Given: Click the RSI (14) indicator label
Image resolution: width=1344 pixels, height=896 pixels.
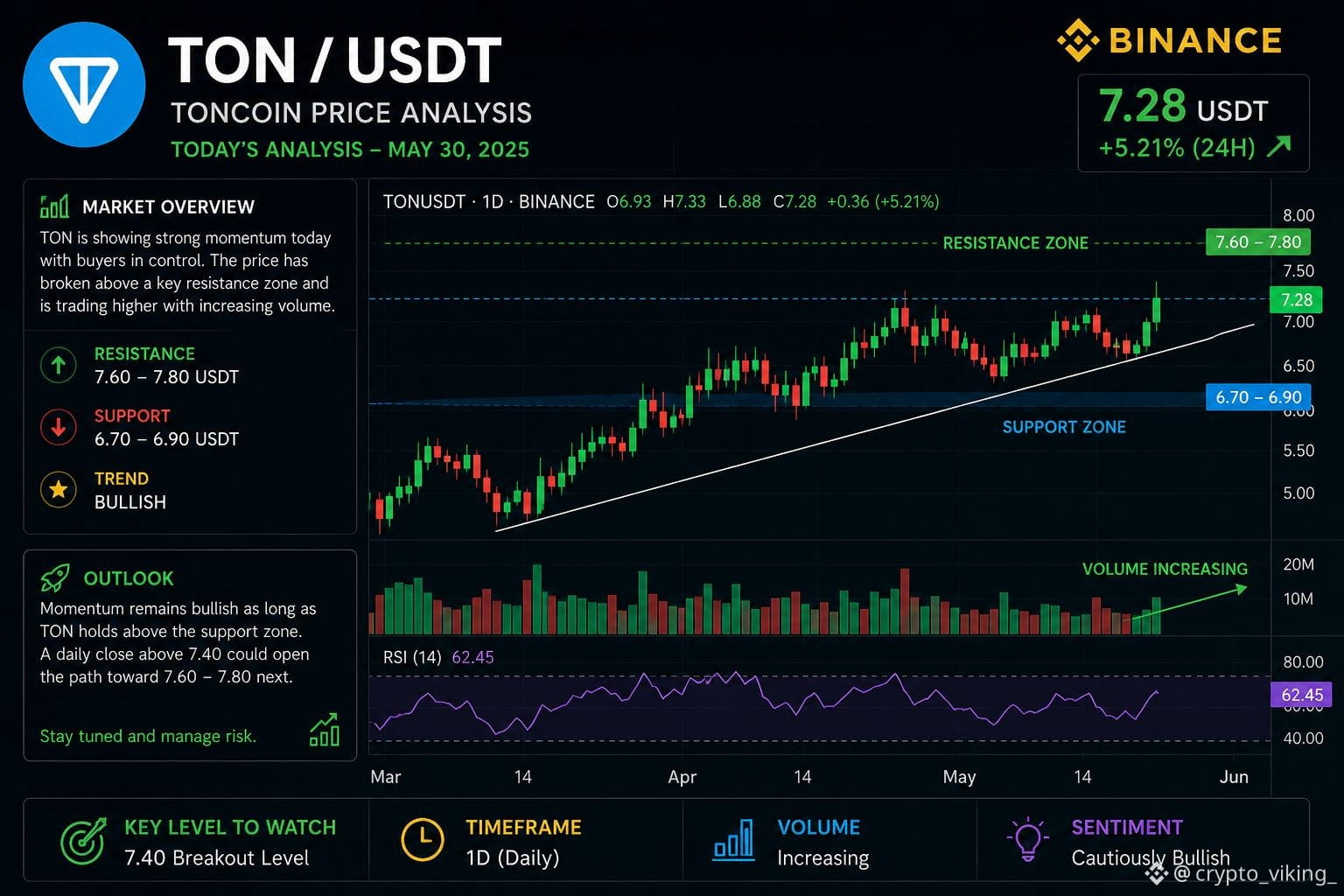Looking at the screenshot, I should click(x=412, y=657).
